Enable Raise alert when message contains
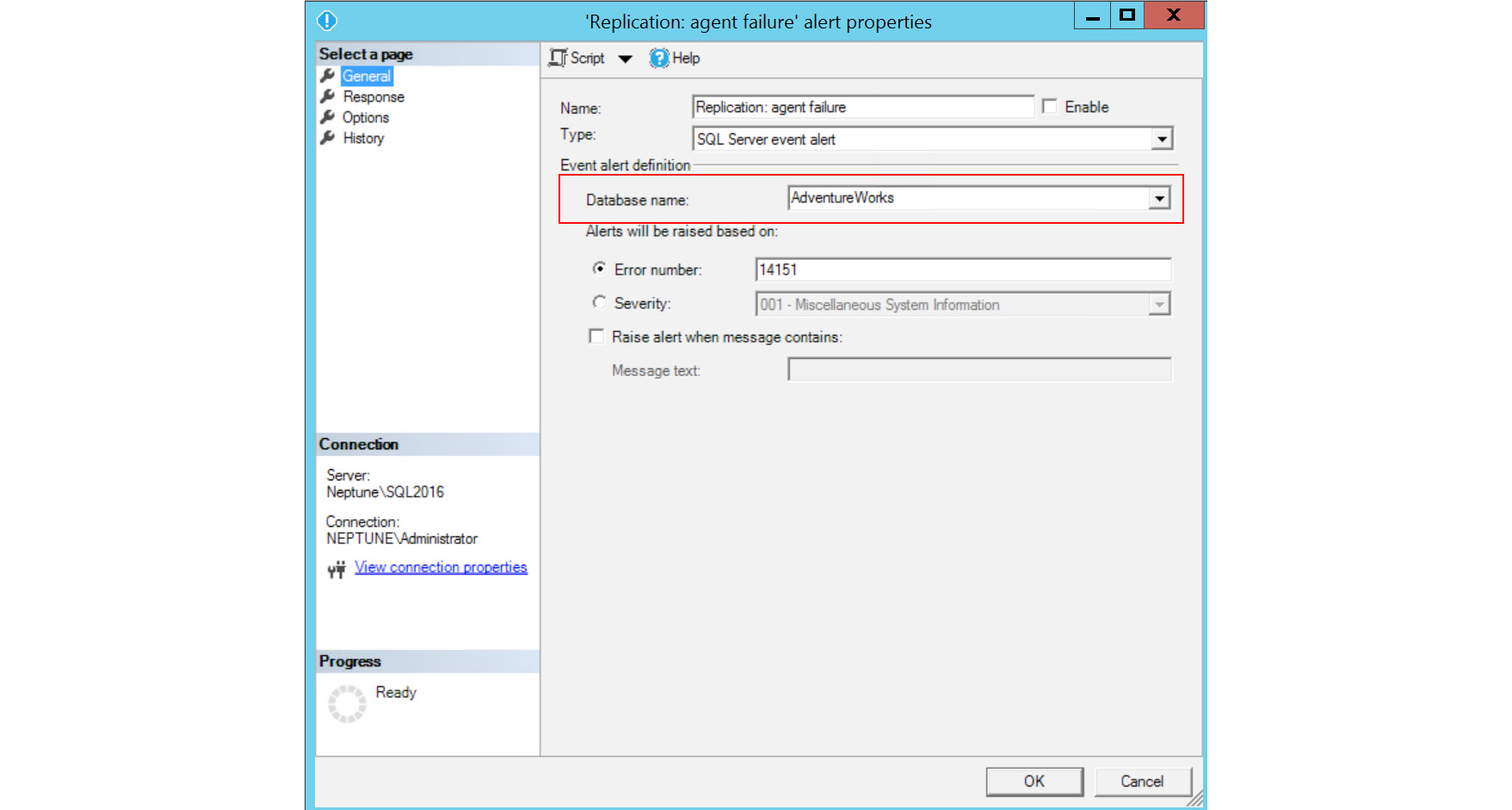The height and width of the screenshot is (810, 1512). [x=596, y=336]
